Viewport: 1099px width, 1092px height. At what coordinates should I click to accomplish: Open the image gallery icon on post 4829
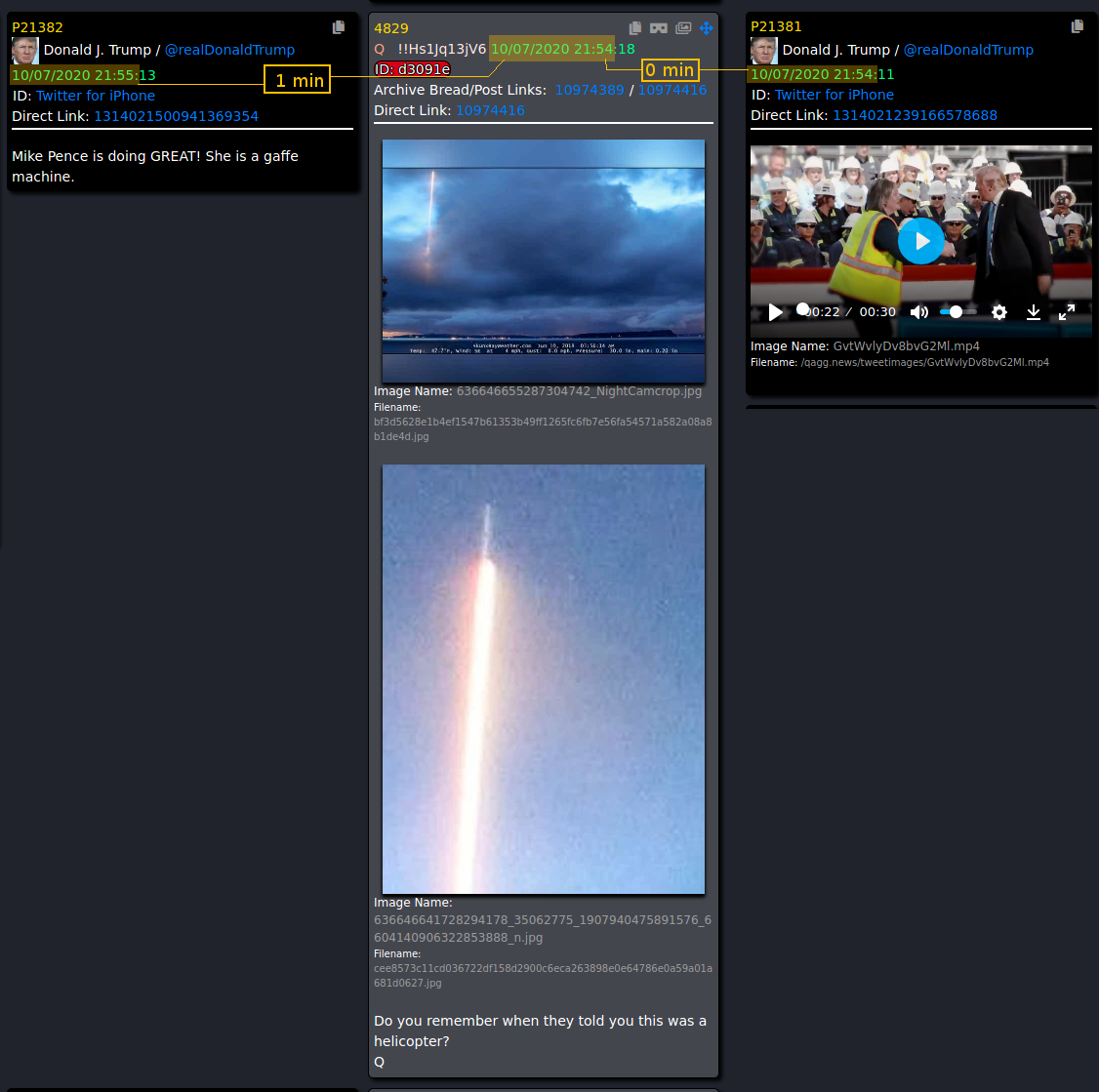tap(683, 28)
